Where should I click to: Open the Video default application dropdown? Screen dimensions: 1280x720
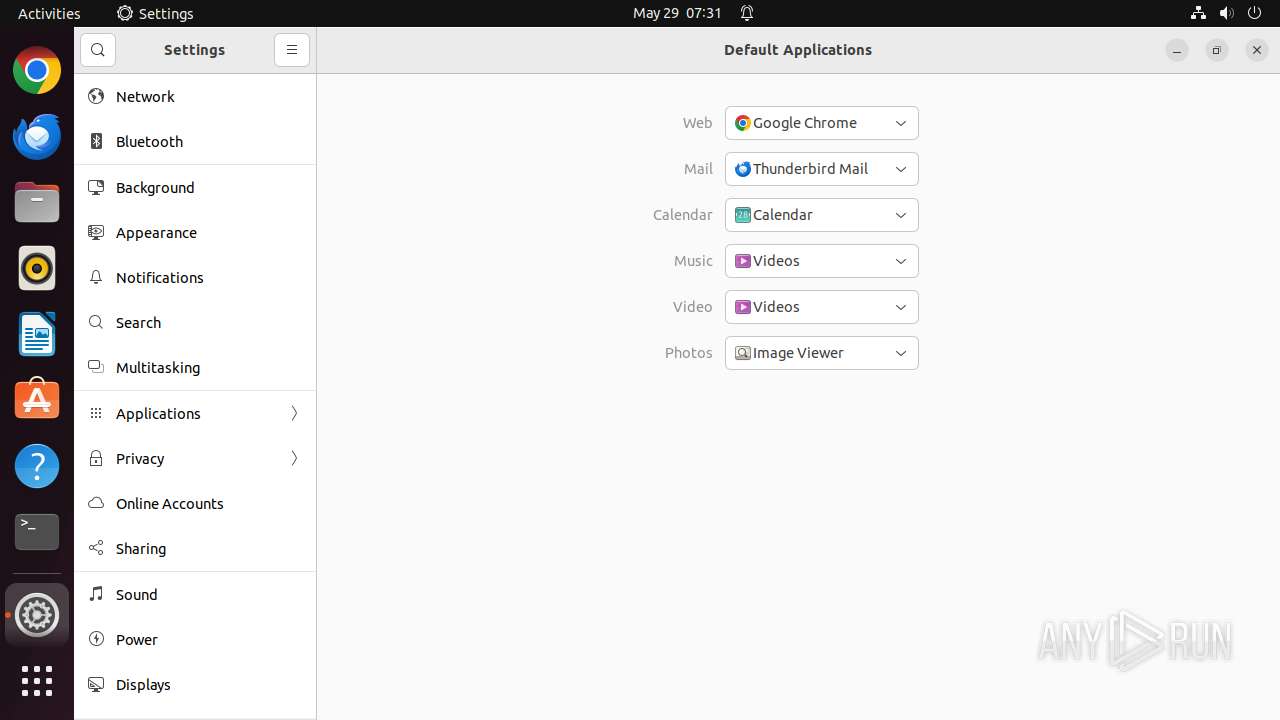point(822,307)
